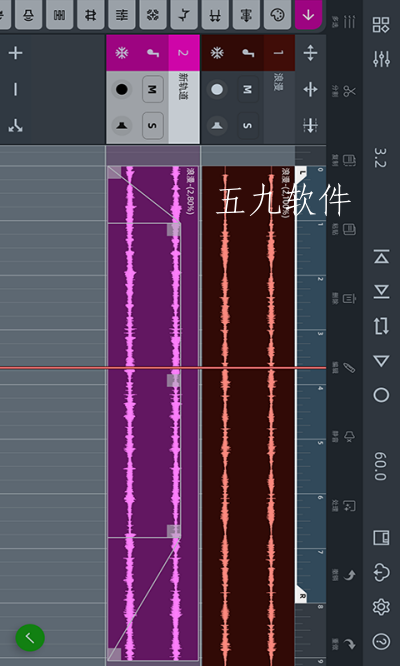Expand track height with vertical arrows icon
The height and width of the screenshot is (666, 400).
310,53
